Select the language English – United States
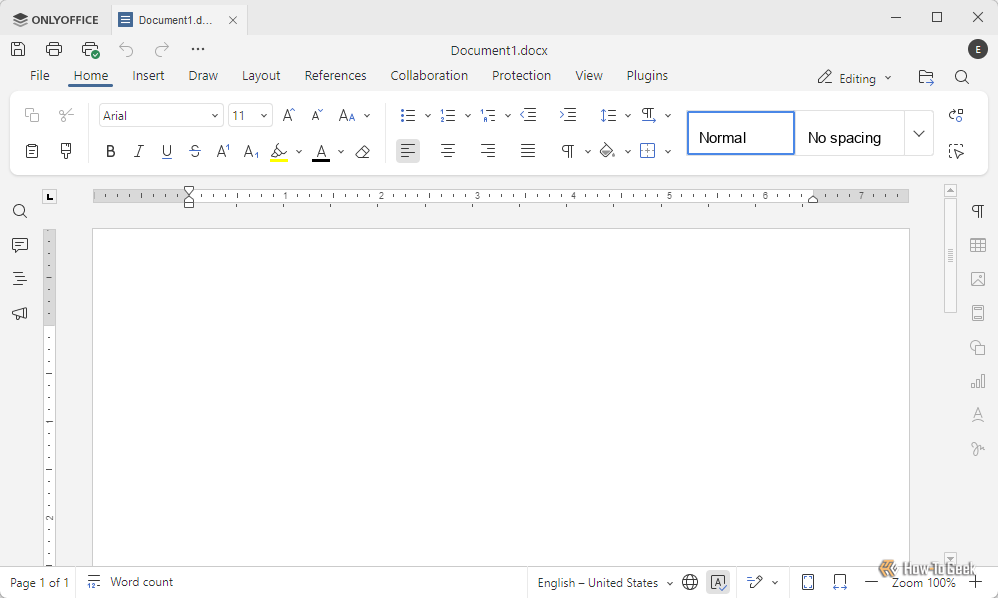Screen dimensions: 998x598 (600, 582)
